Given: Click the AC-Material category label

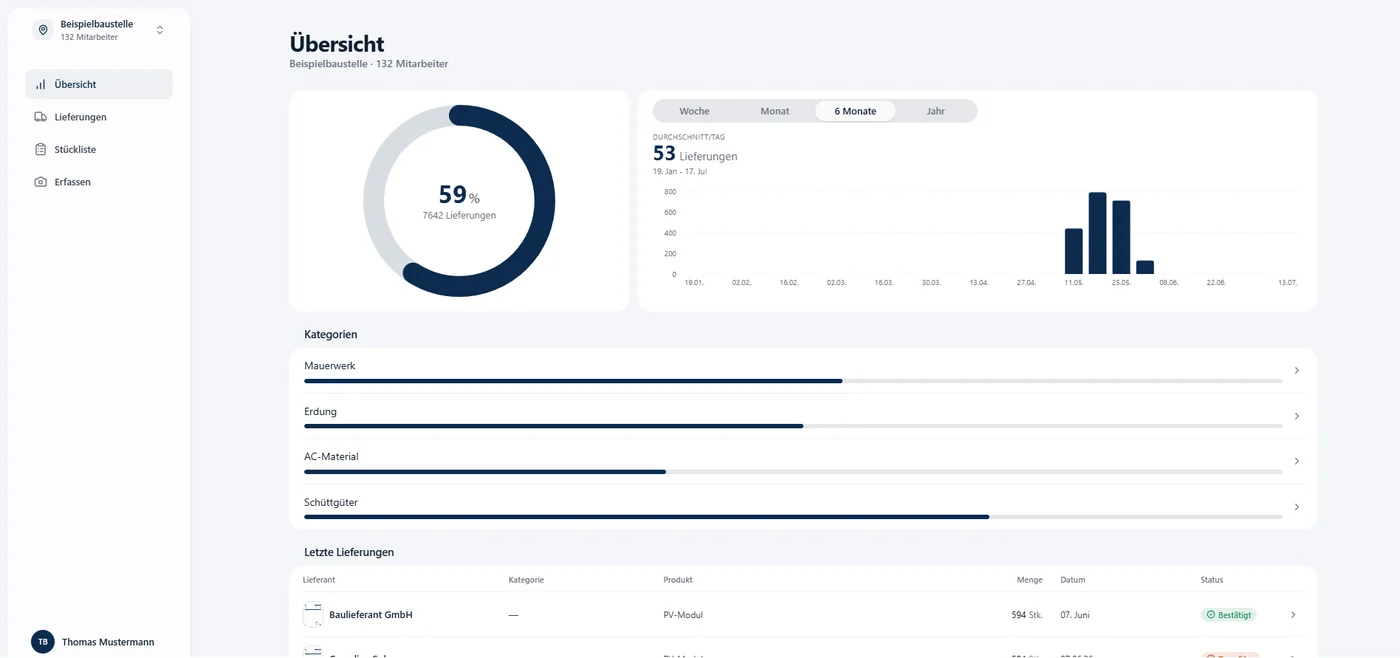Looking at the screenshot, I should [x=331, y=456].
